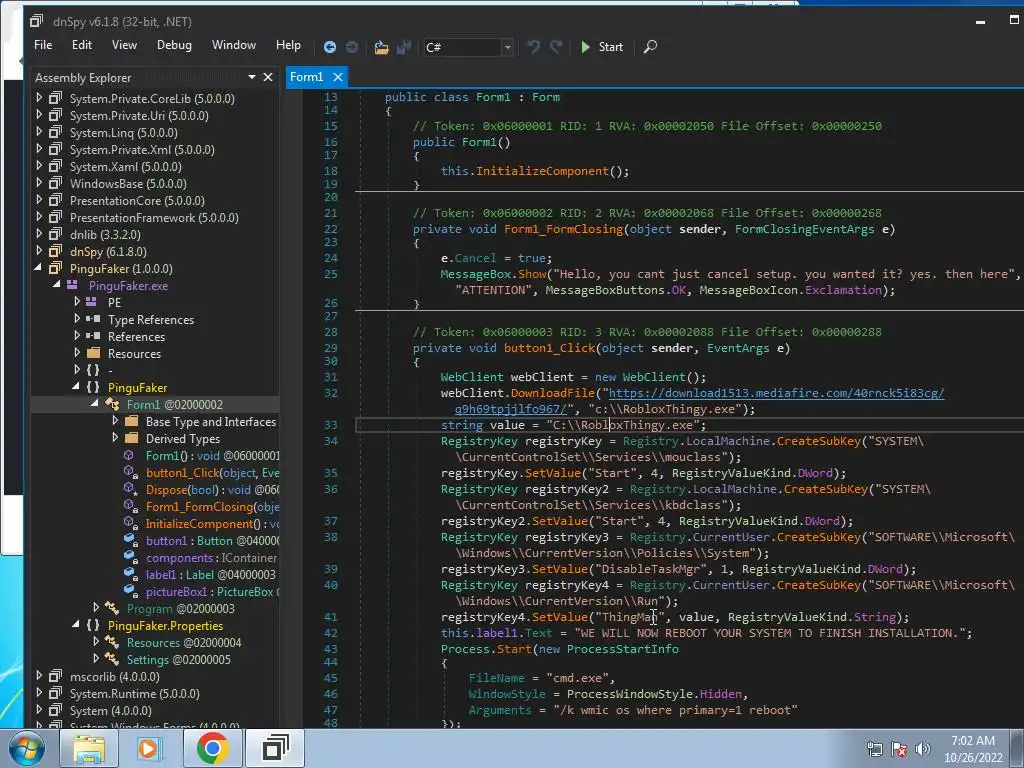Open file using the folder toolbar icon
Viewport: 1024px width, 768px height.
tap(381, 47)
